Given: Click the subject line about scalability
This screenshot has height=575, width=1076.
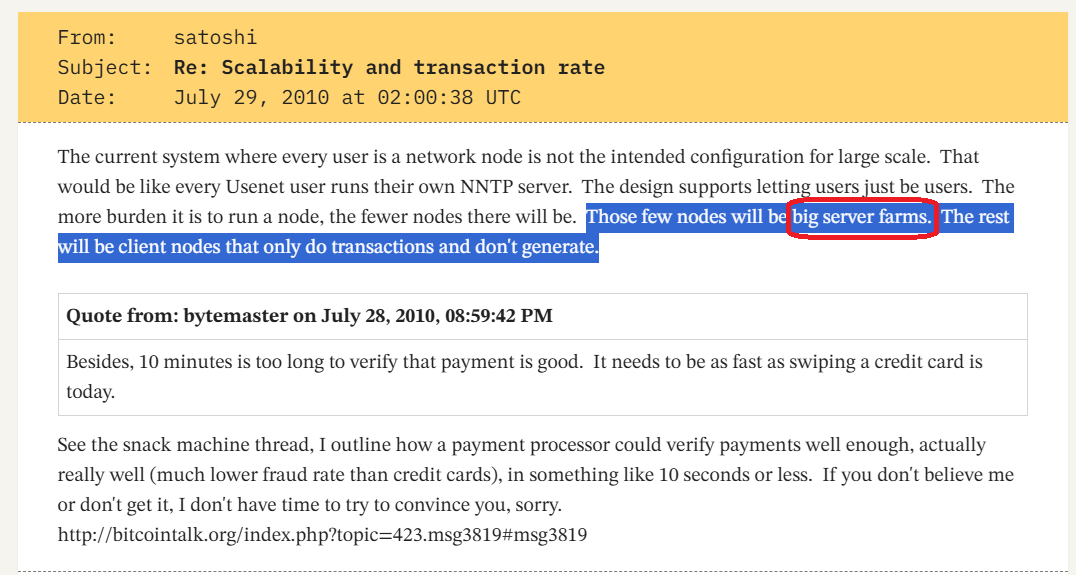Looking at the screenshot, I should pos(389,68).
